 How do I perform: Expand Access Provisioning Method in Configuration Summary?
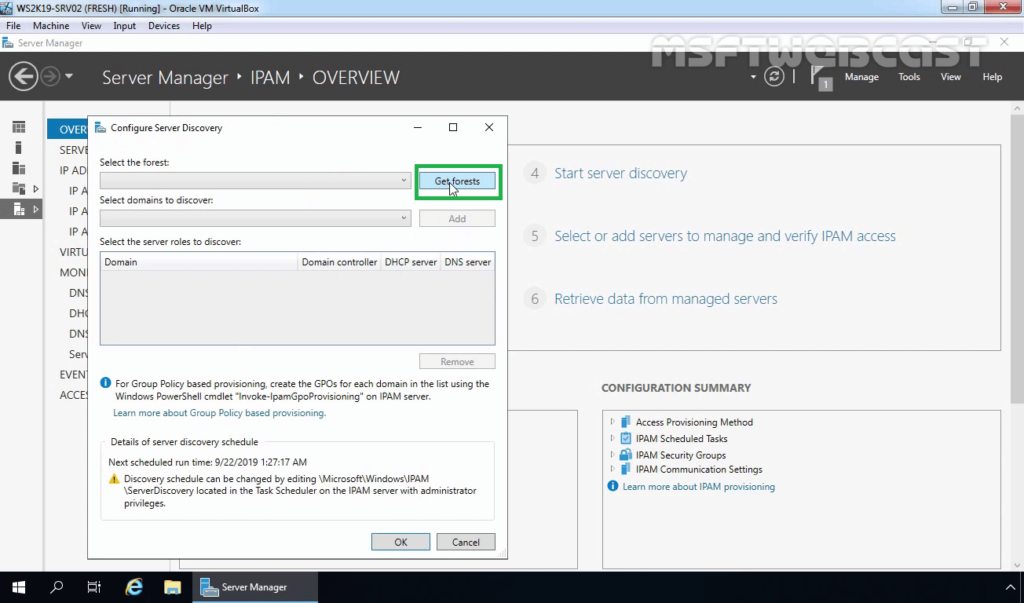click(612, 422)
